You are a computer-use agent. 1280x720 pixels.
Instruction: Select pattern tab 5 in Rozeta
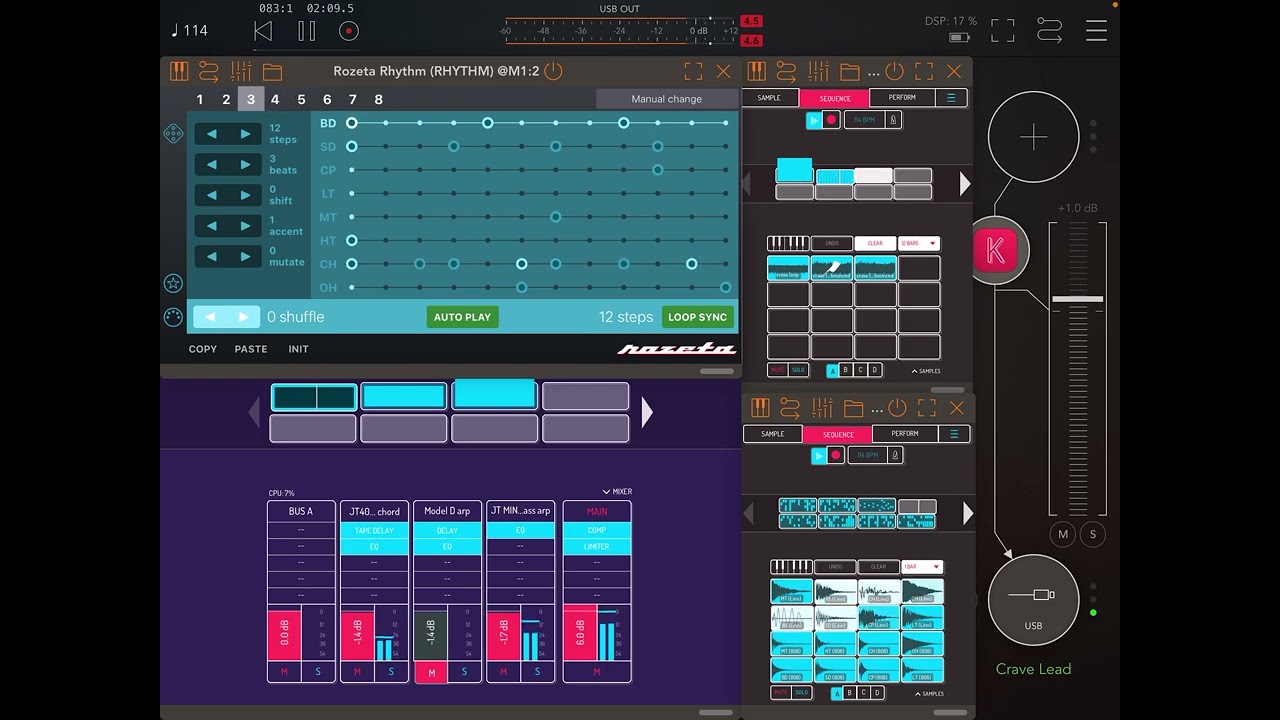301,99
